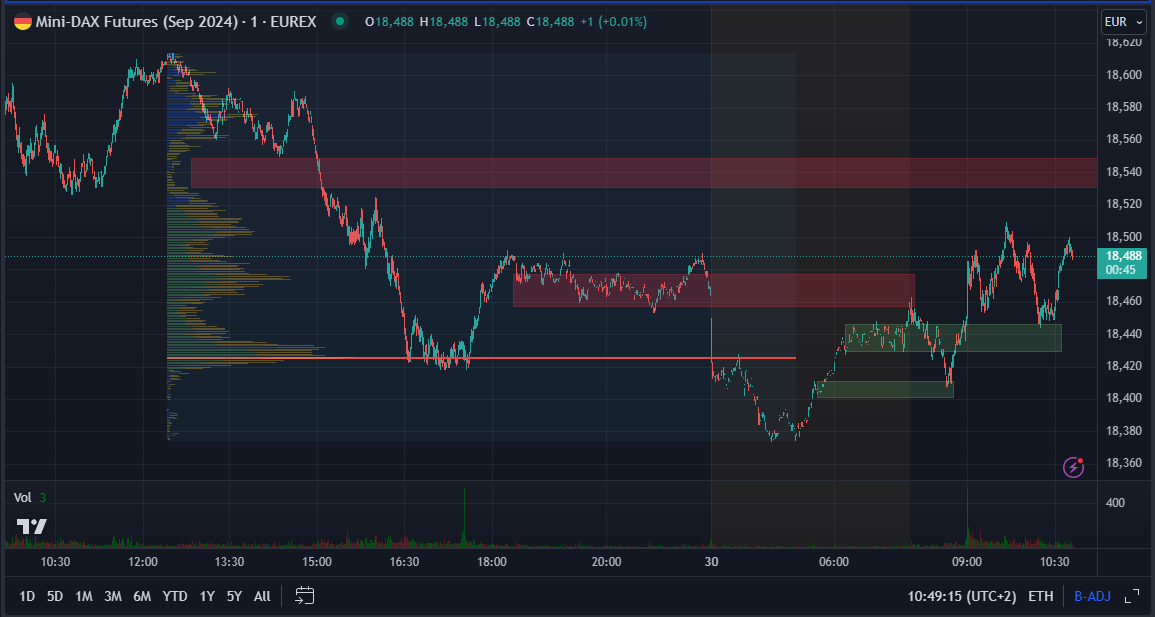Open the EUR currency dropdown

point(1122,20)
